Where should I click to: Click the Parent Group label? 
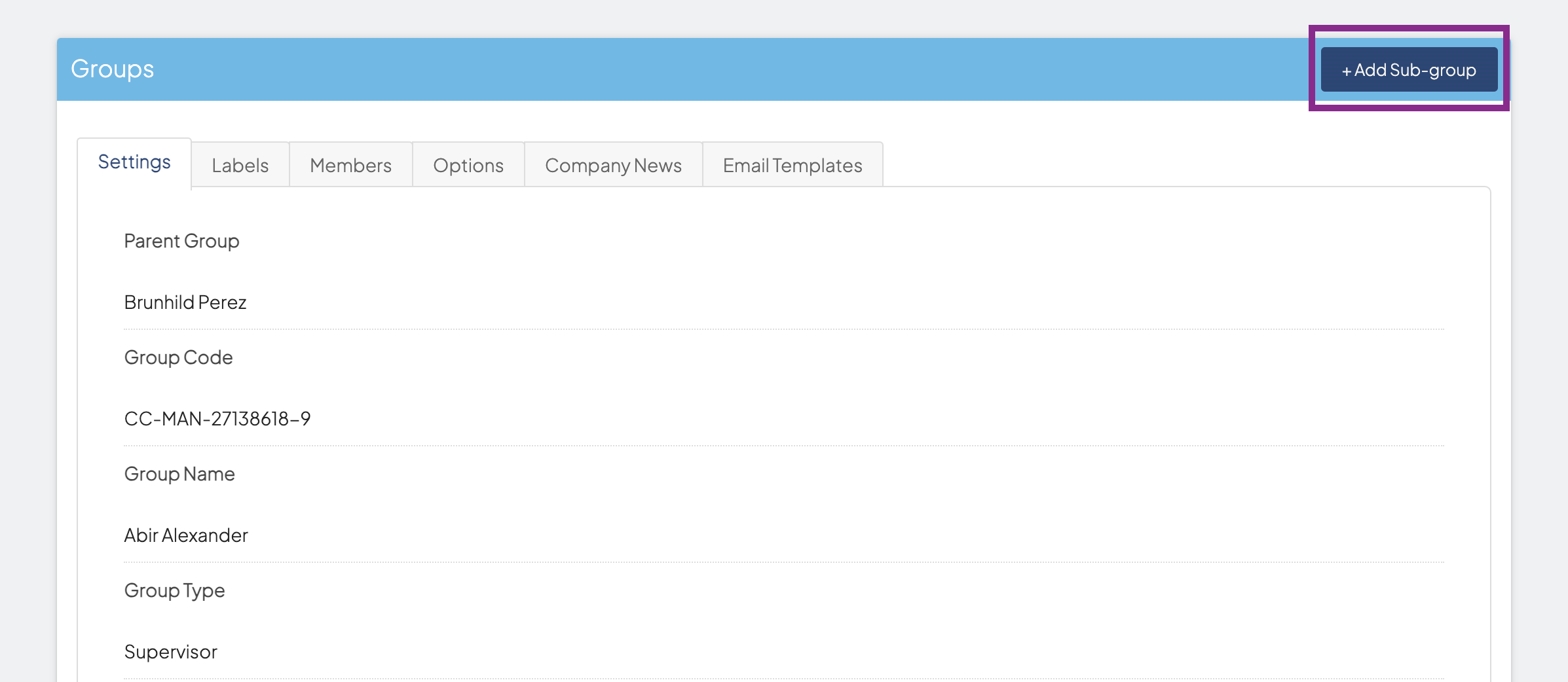pos(182,241)
